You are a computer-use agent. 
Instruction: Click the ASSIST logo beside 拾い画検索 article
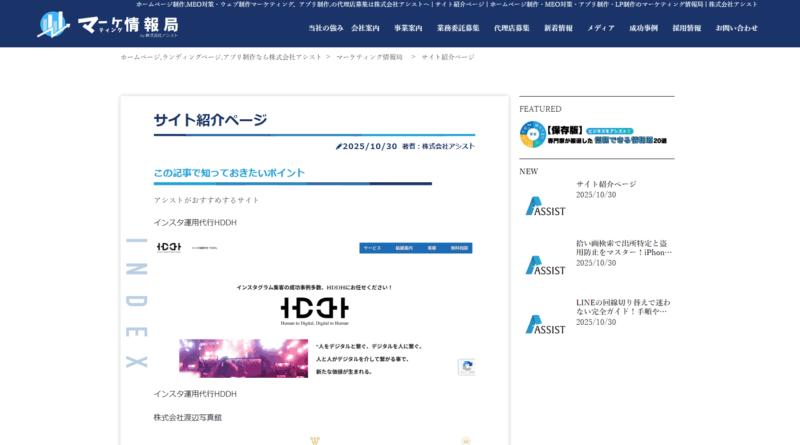546,265
